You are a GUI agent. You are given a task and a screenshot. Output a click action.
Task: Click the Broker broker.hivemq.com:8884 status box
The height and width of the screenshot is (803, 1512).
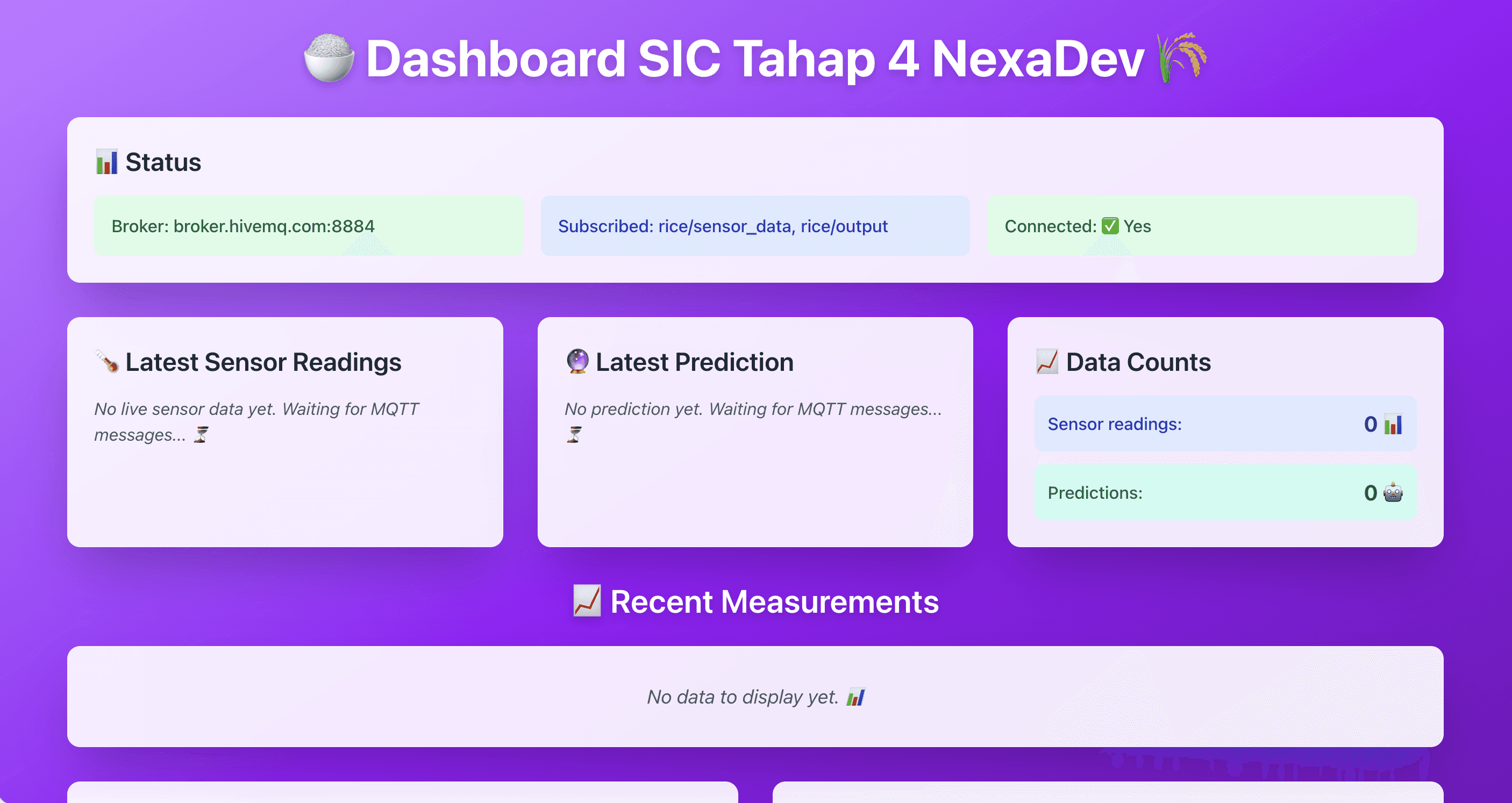click(308, 226)
